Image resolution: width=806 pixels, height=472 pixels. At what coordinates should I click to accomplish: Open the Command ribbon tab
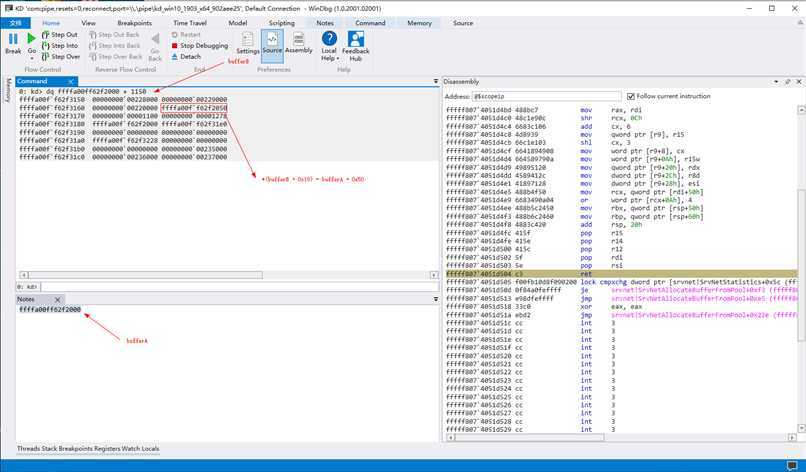[370, 23]
